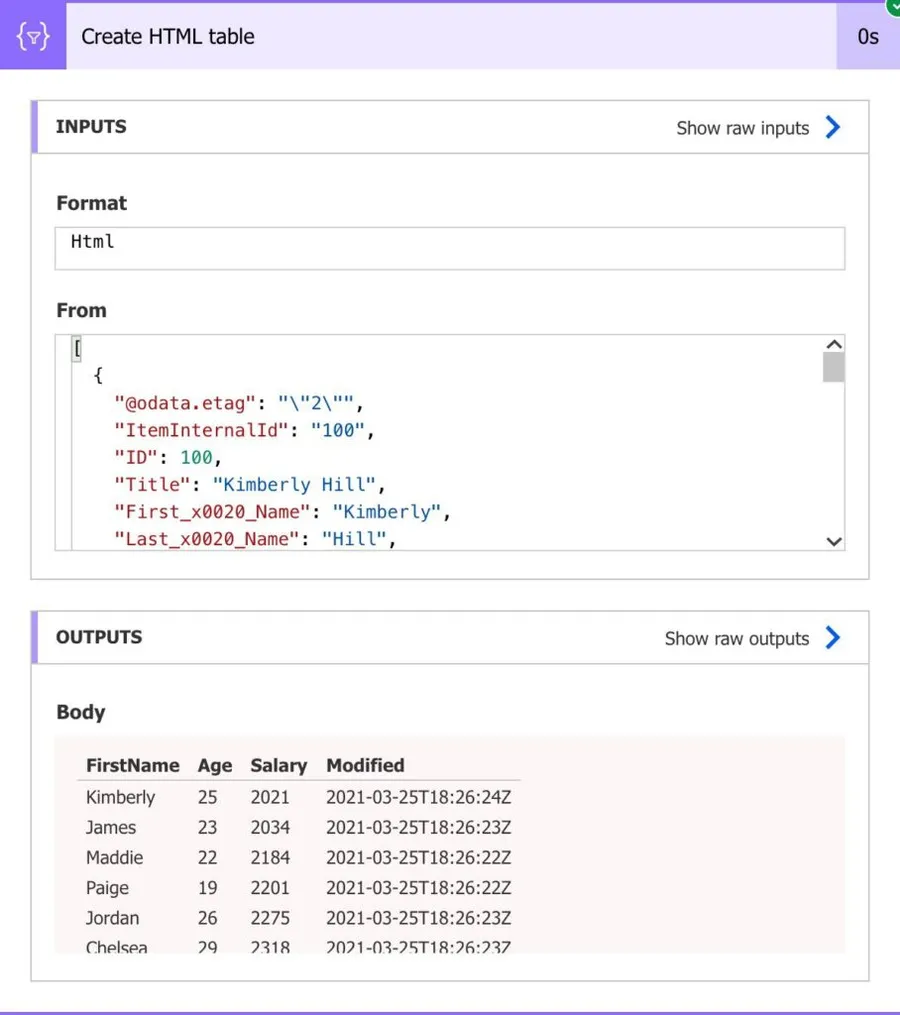
Task: Click the 0s duration badge
Action: [x=867, y=37]
